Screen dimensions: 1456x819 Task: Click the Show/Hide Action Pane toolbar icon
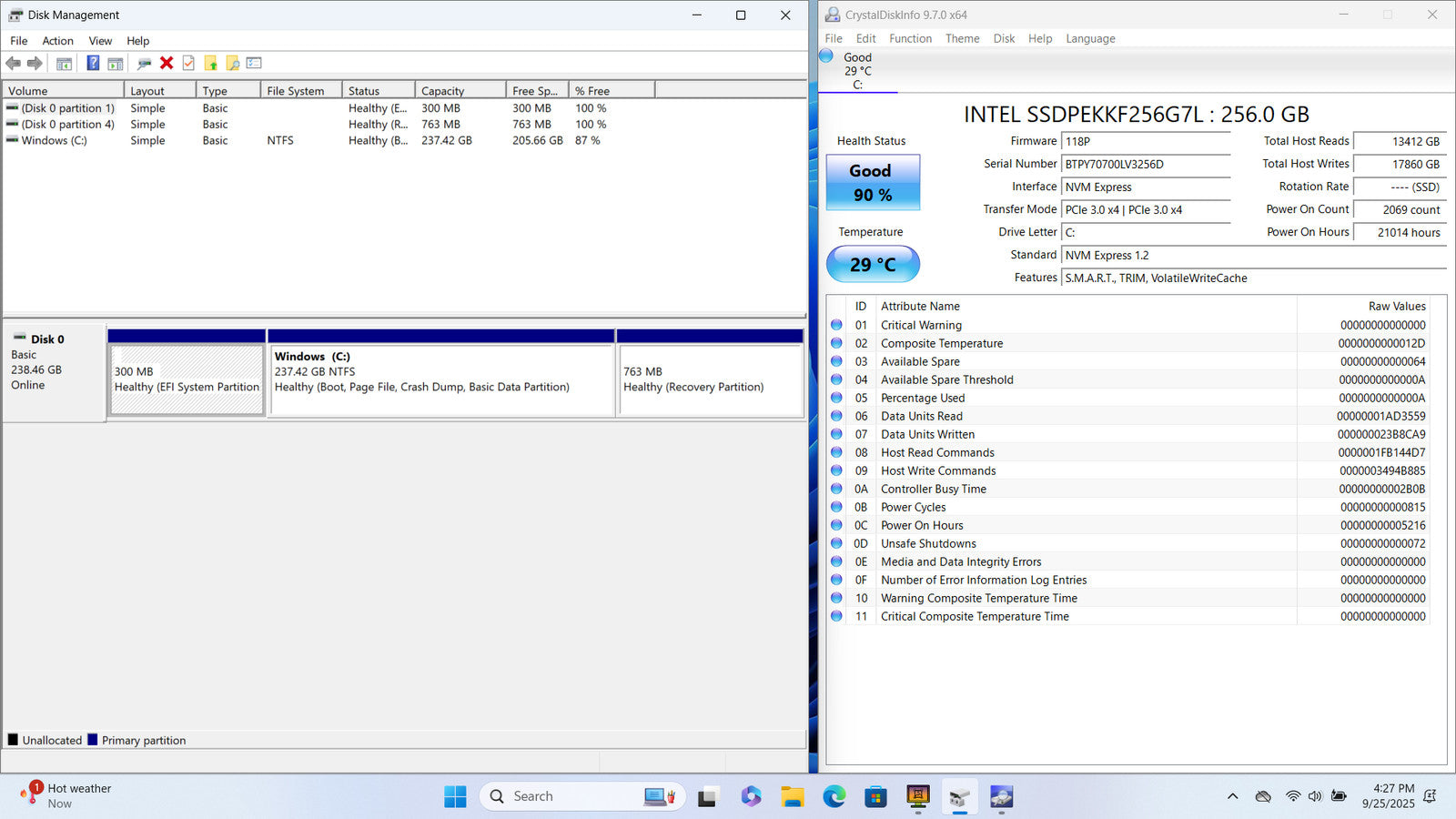(x=116, y=64)
